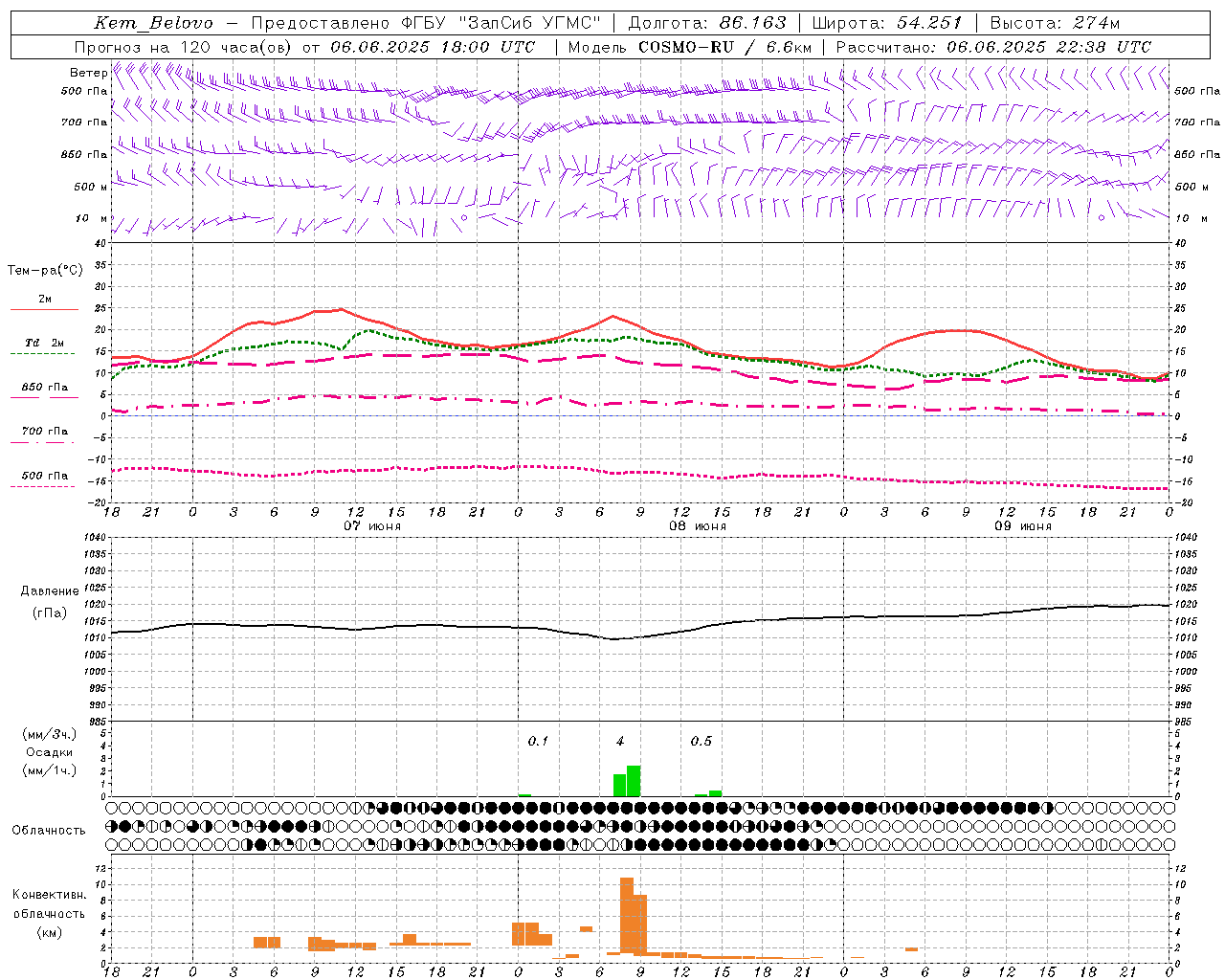Click the Тем-ра(°C) panel label
Viewport: 1225px width, 980px height.
(x=45, y=270)
